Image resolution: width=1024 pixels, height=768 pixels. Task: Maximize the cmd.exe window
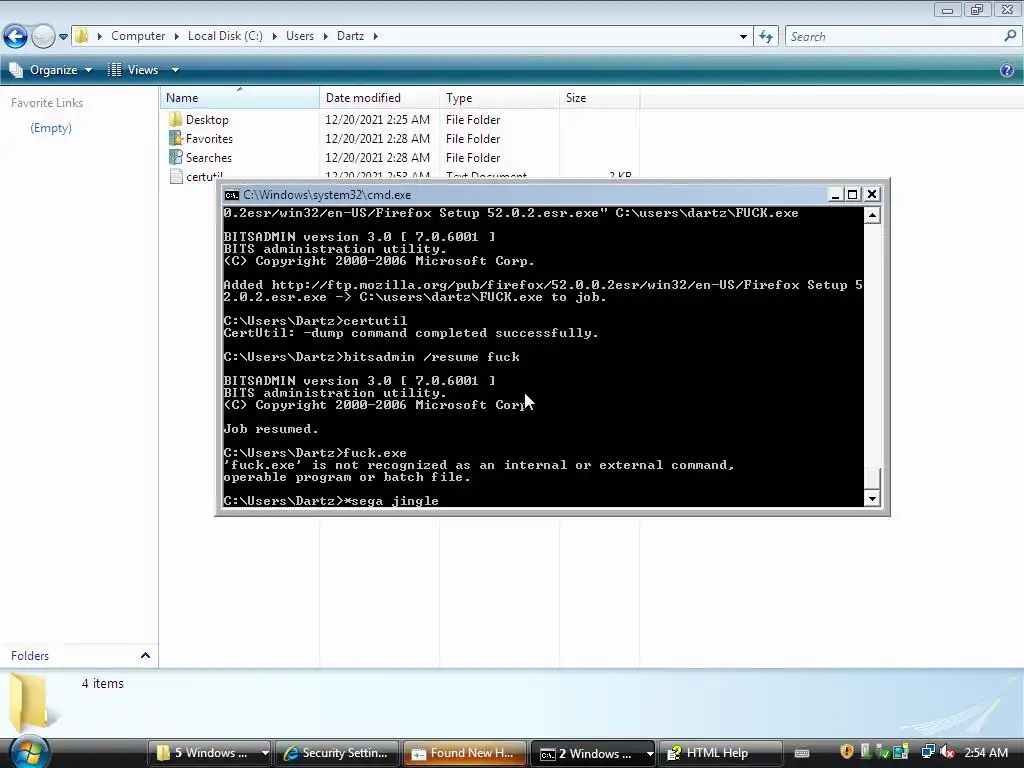[852, 195]
